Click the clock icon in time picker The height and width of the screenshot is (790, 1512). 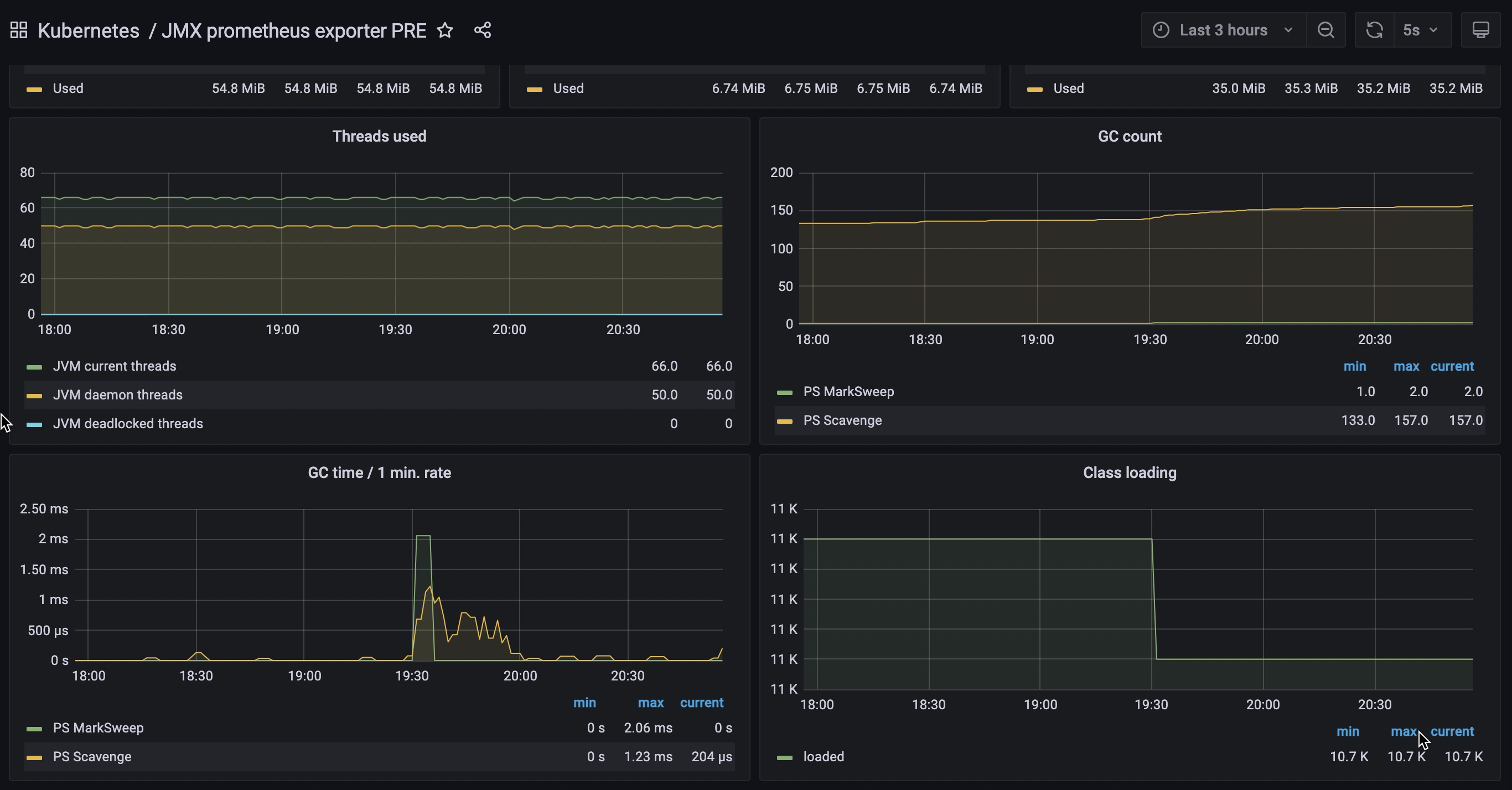pyautogui.click(x=1161, y=30)
